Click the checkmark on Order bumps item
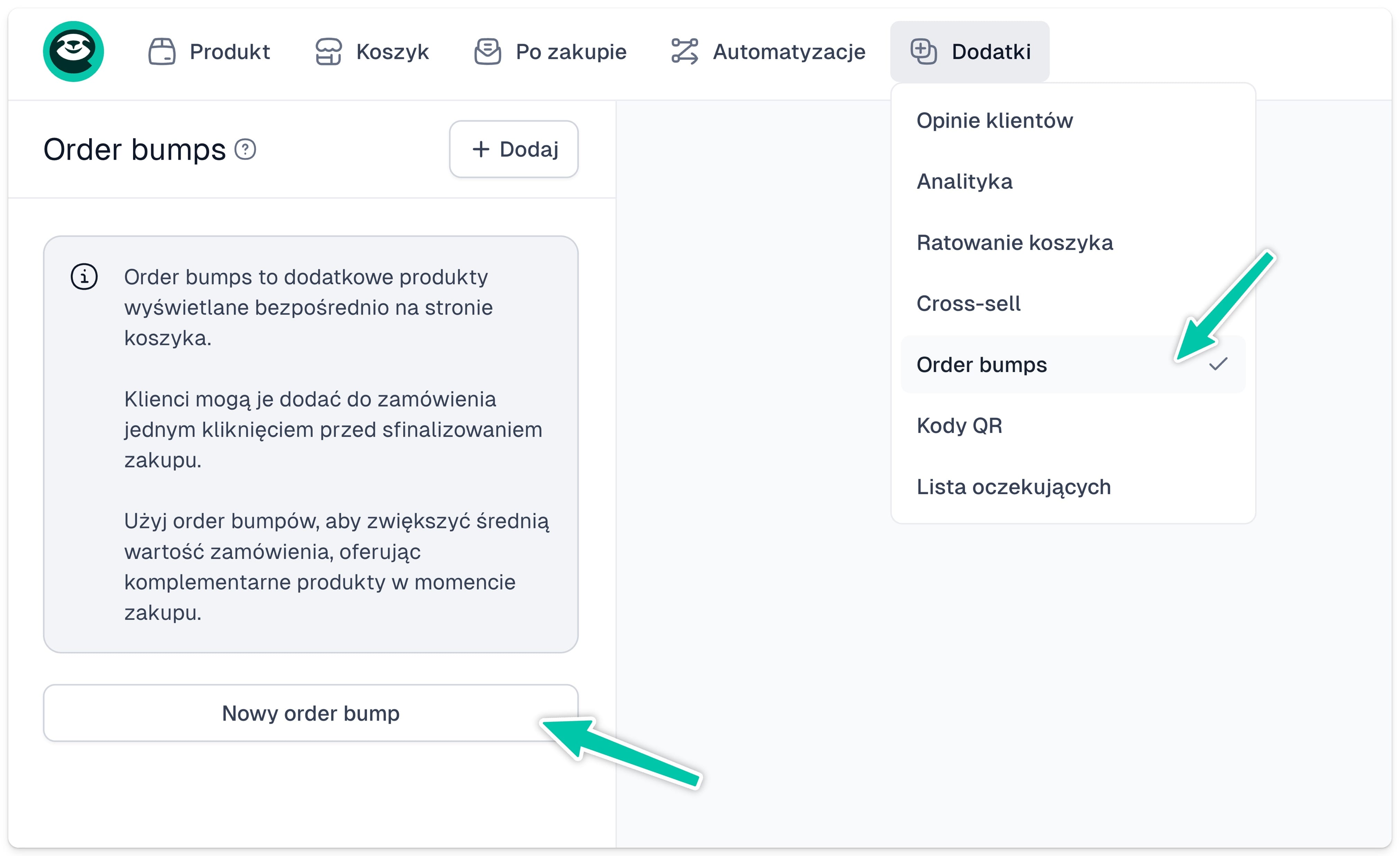 1218,364
